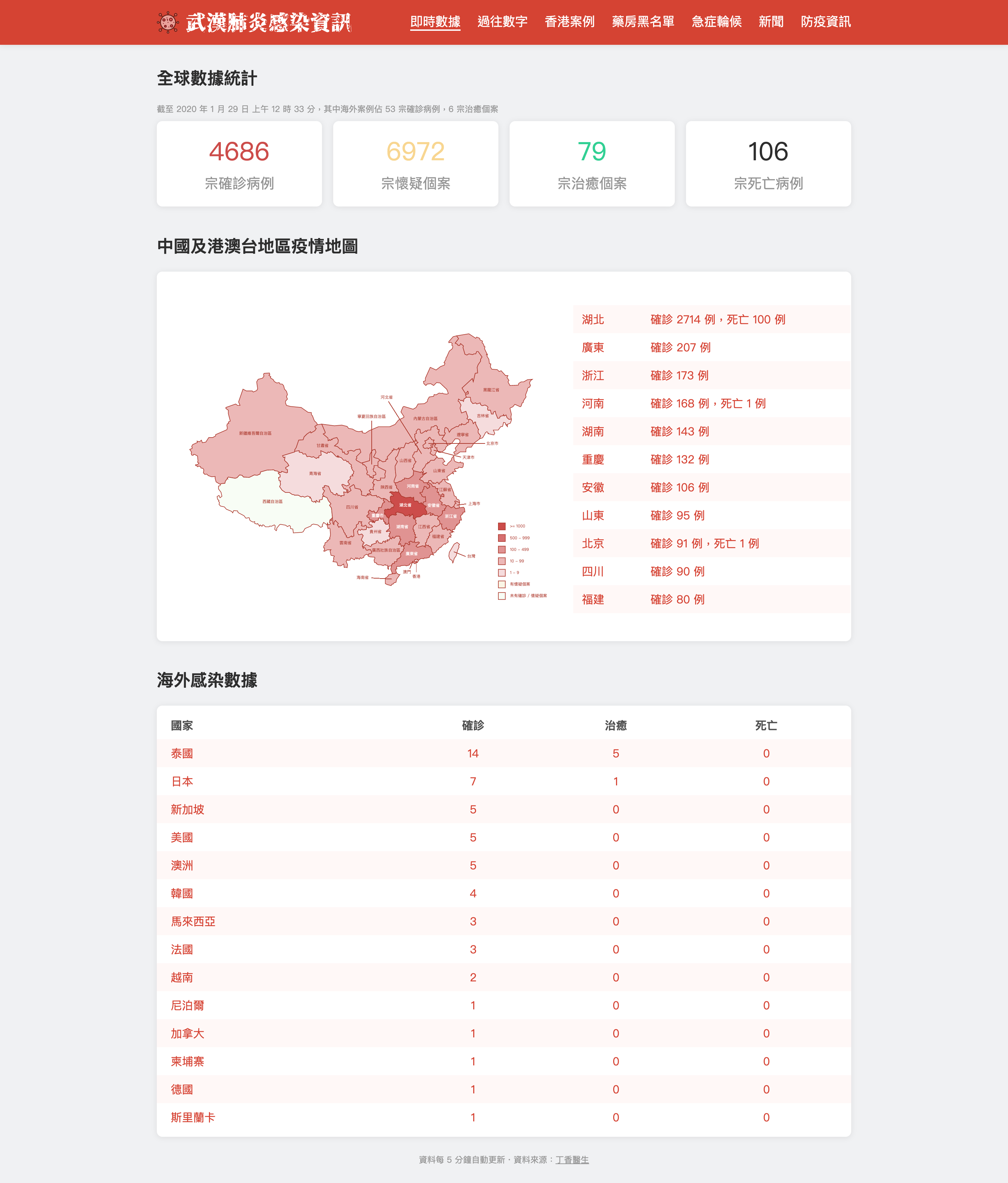The width and height of the screenshot is (1008, 1183).
Task: Click the 湖南 確診 143 例 row
Action: 712,432
